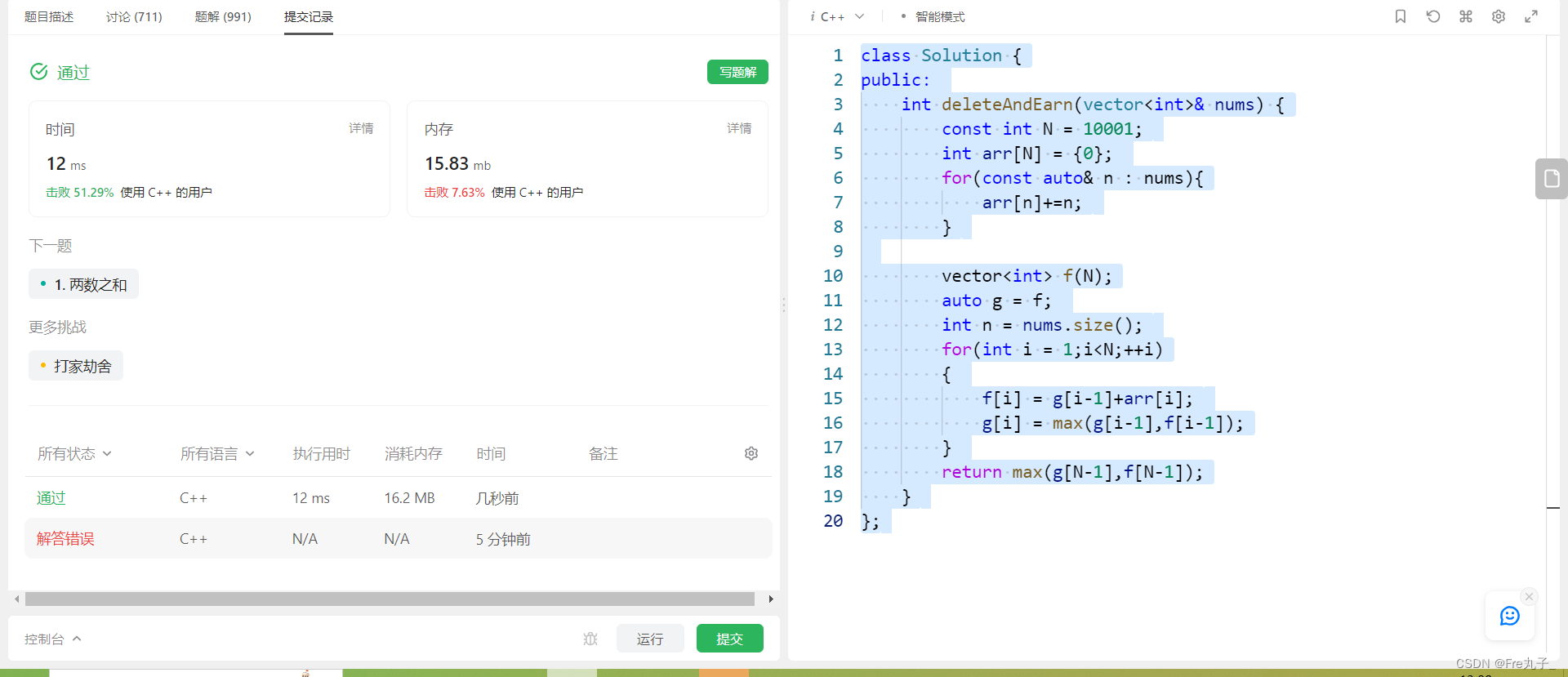Click code line 18 return statement
This screenshot has width=1568, height=677.
coord(1072,472)
